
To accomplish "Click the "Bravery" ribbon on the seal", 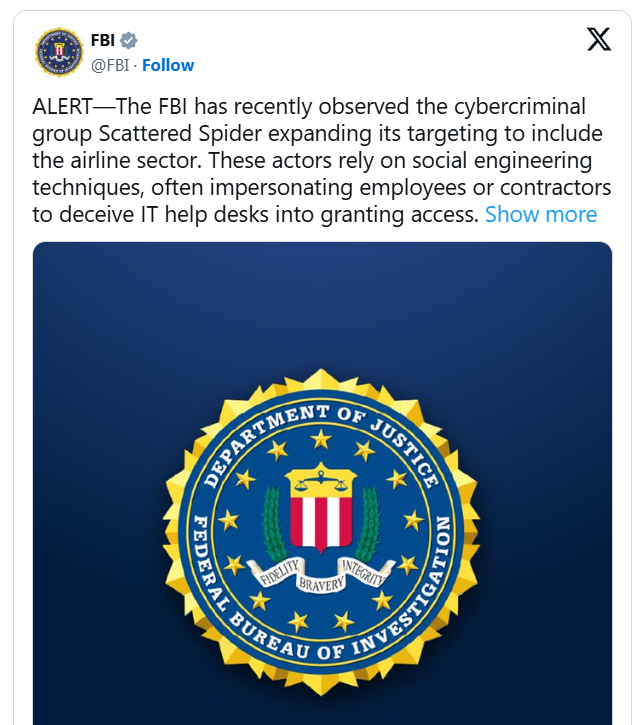I will click(x=321, y=579).
